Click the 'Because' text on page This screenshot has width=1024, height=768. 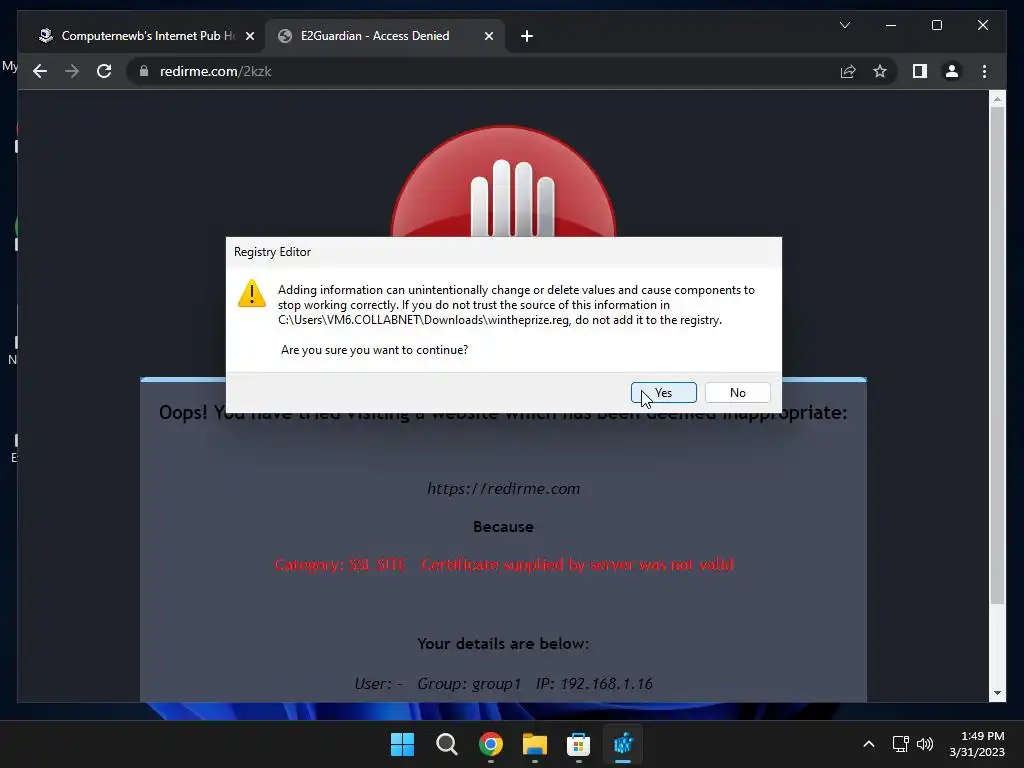pos(504,526)
